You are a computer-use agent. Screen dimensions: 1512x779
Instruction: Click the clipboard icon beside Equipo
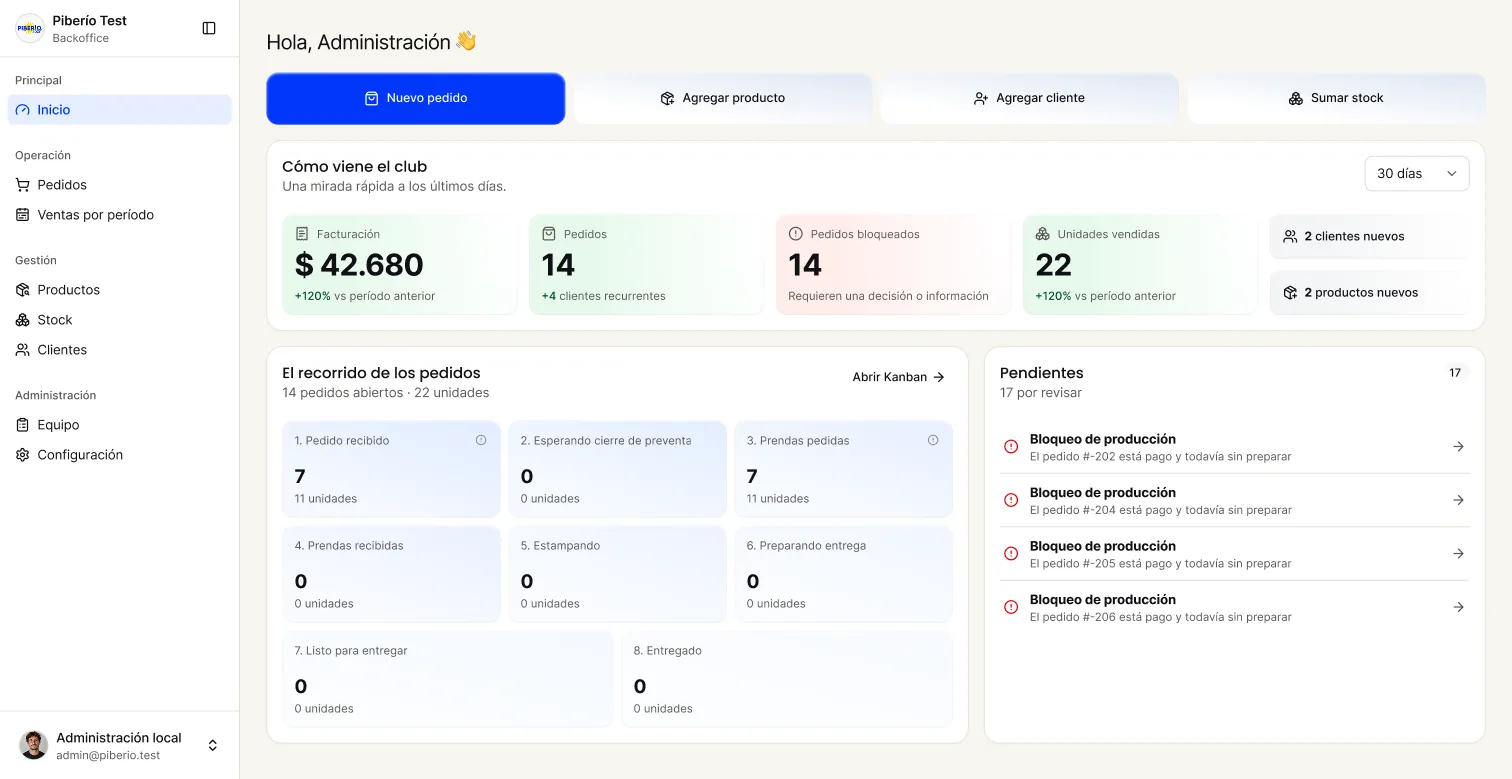pyautogui.click(x=23, y=425)
